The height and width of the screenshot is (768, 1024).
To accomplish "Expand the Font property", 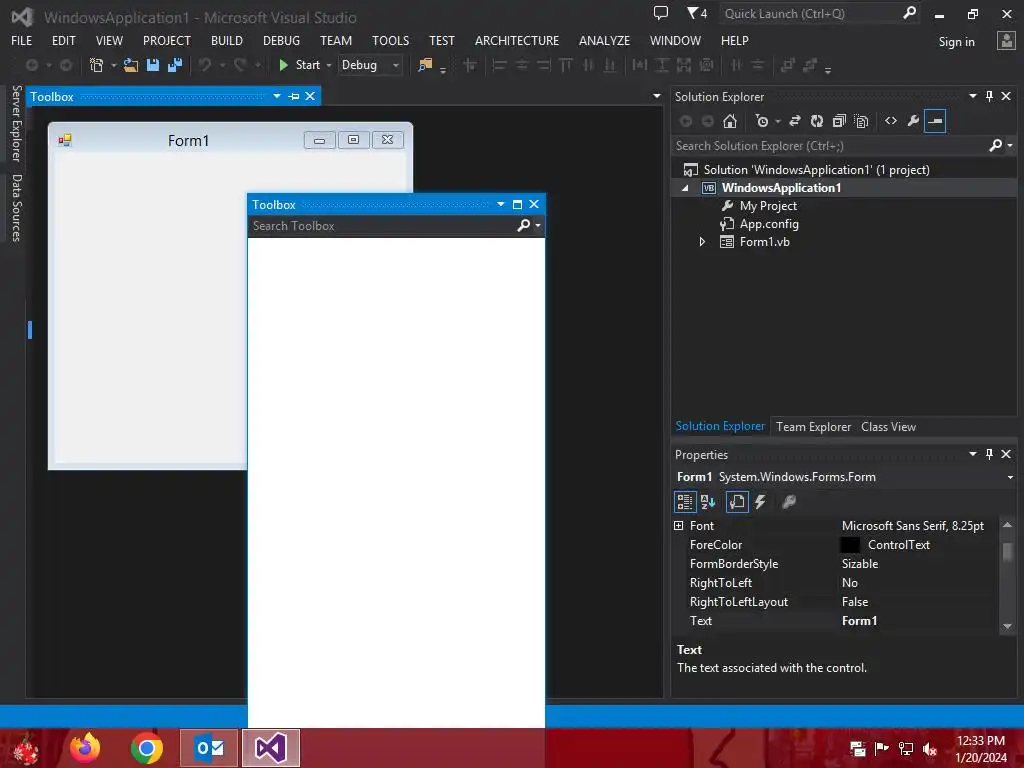I will [679, 526].
